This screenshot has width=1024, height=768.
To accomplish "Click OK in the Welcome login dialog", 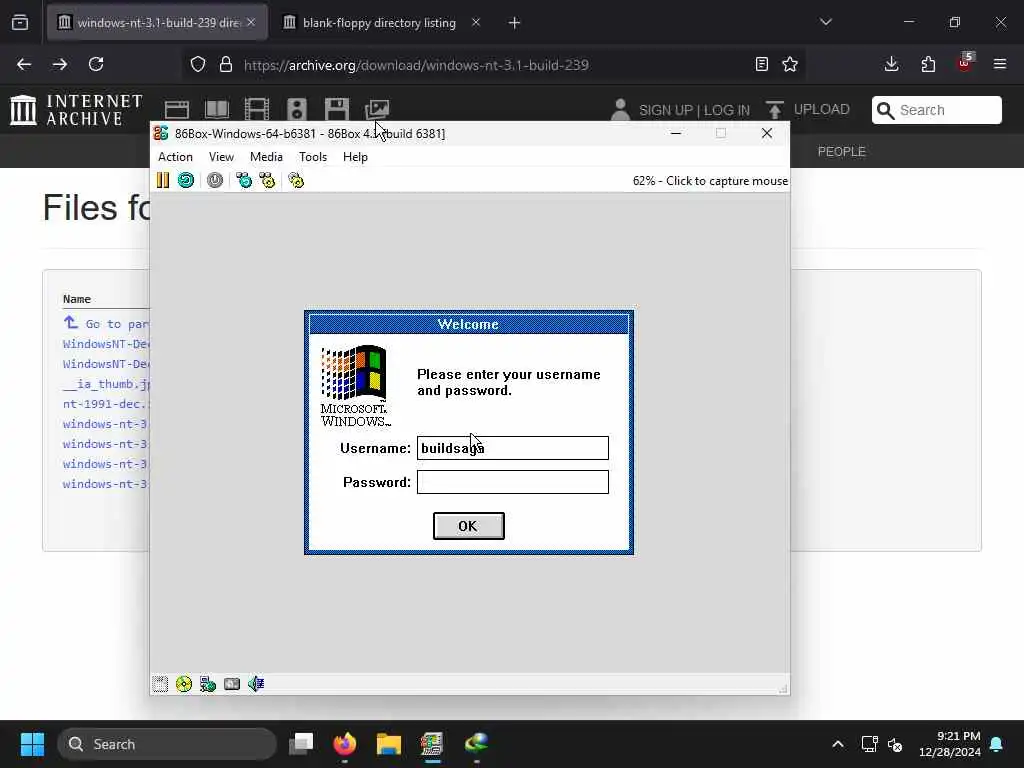I will tap(468, 526).
